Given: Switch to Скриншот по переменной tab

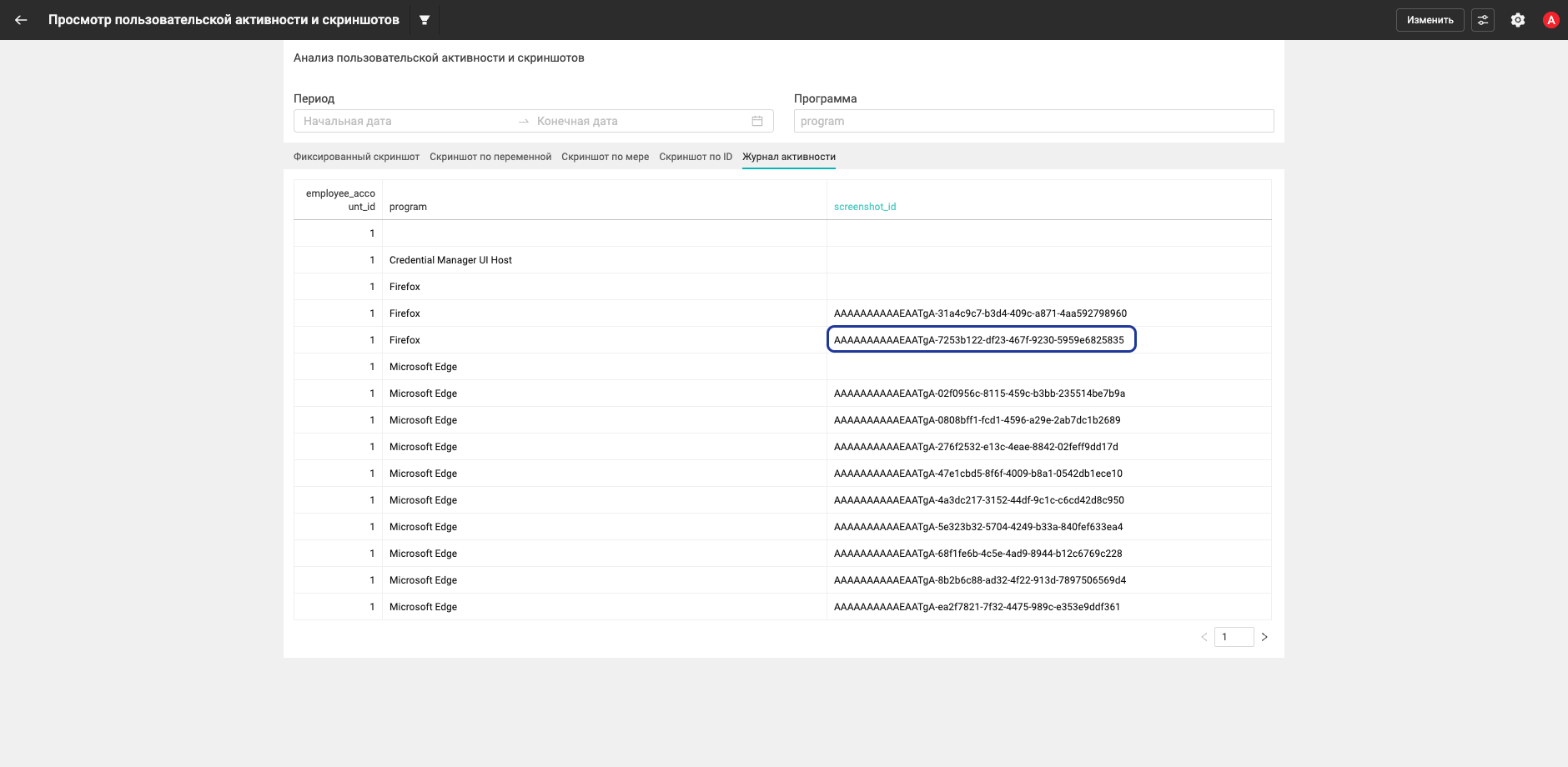Looking at the screenshot, I should (490, 157).
